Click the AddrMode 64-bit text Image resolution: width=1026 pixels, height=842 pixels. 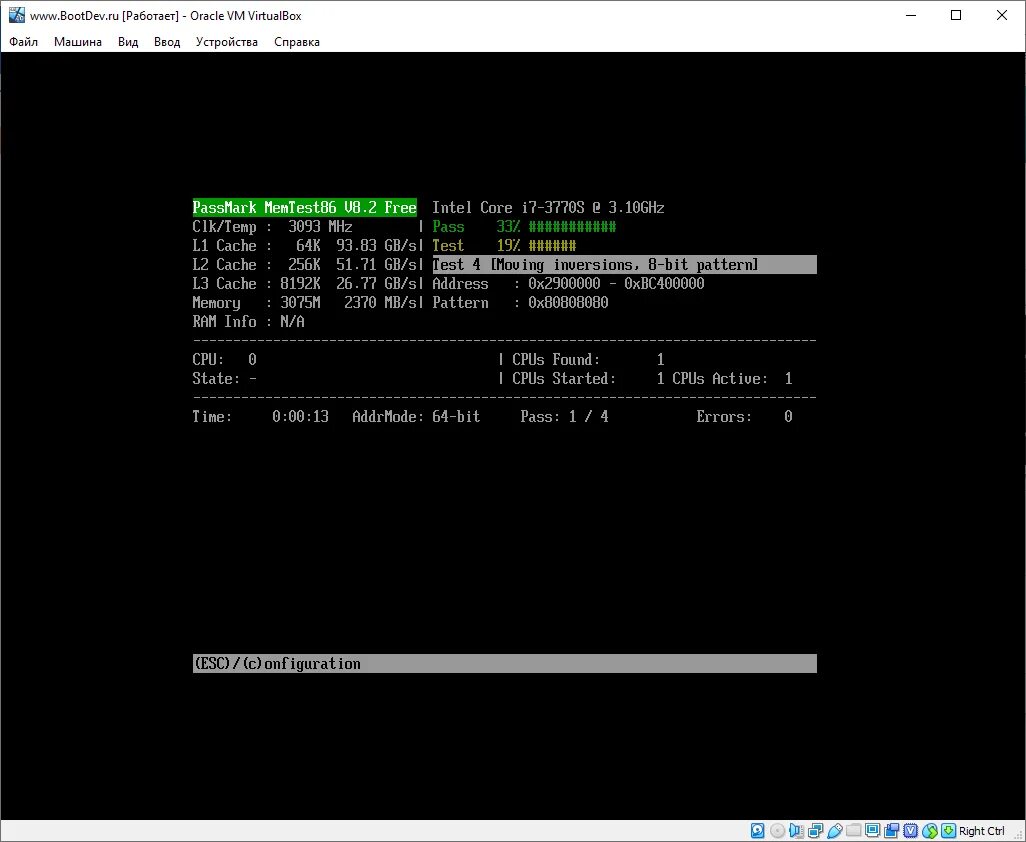(x=416, y=416)
